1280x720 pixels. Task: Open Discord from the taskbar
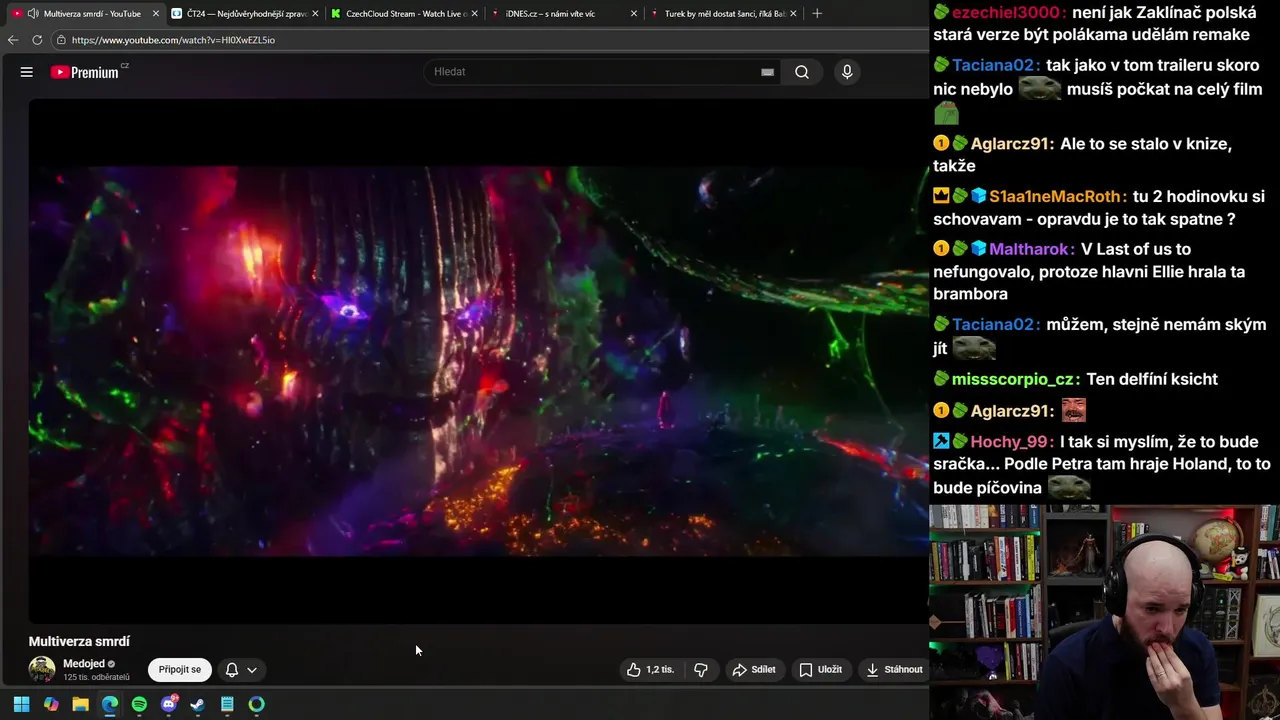click(x=169, y=704)
